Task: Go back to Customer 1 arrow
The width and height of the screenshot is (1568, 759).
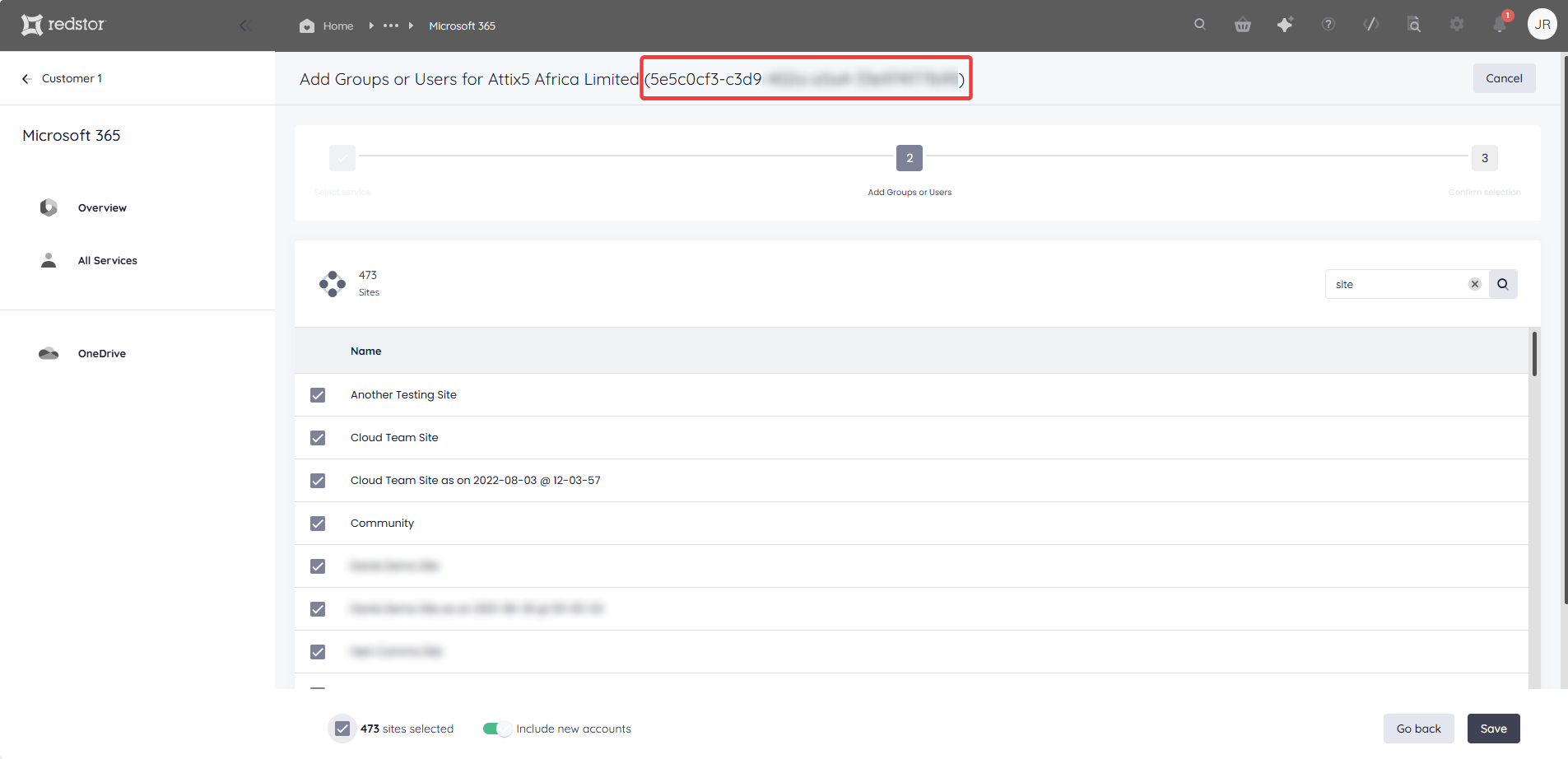Action: 26,78
